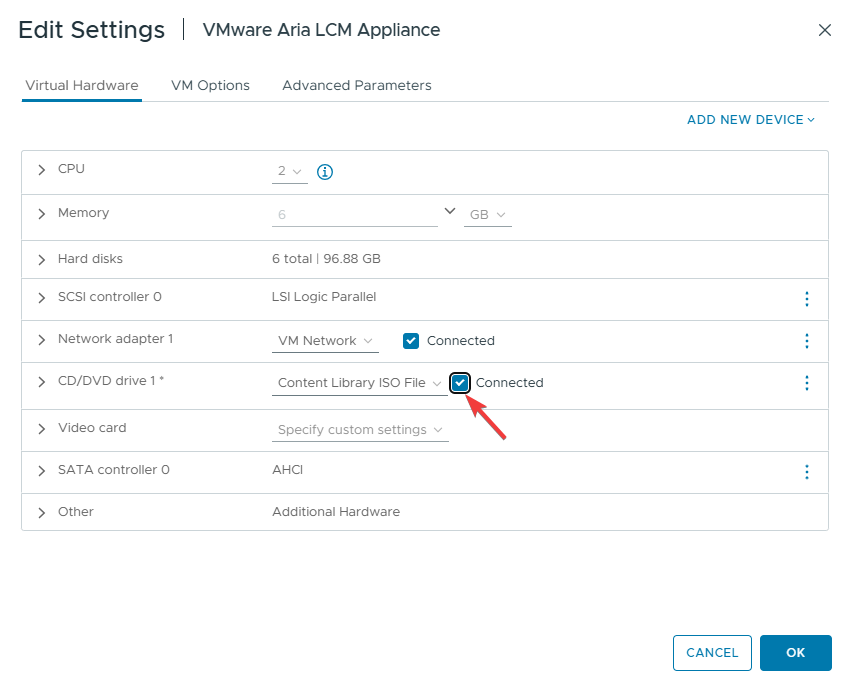Switch to the Virtual Hardware tab
The image size is (847, 689).
click(x=82, y=85)
